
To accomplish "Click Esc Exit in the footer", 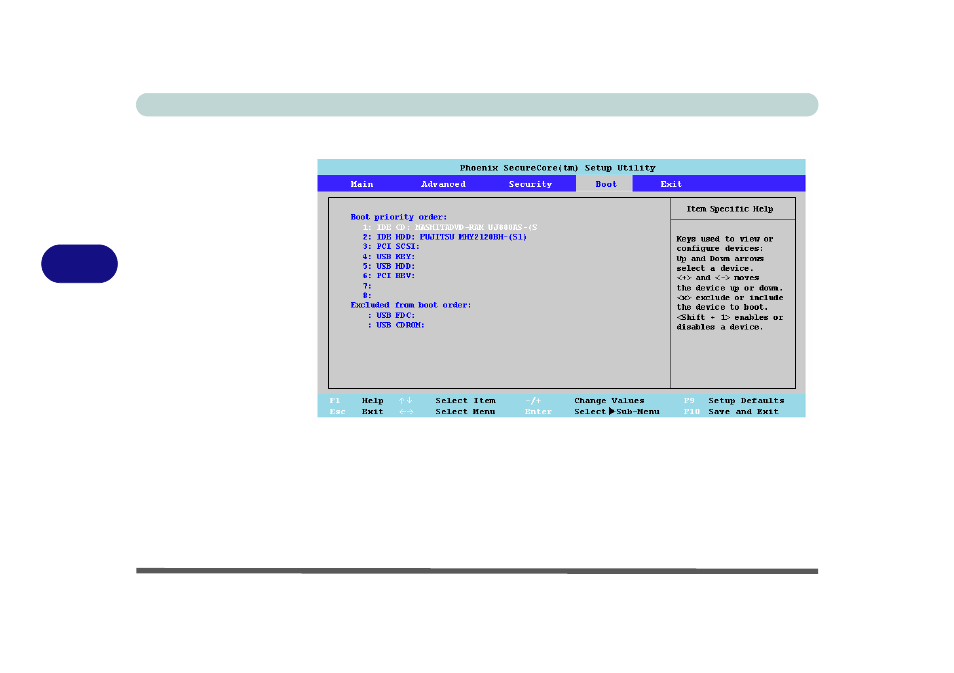I will 357,411.
